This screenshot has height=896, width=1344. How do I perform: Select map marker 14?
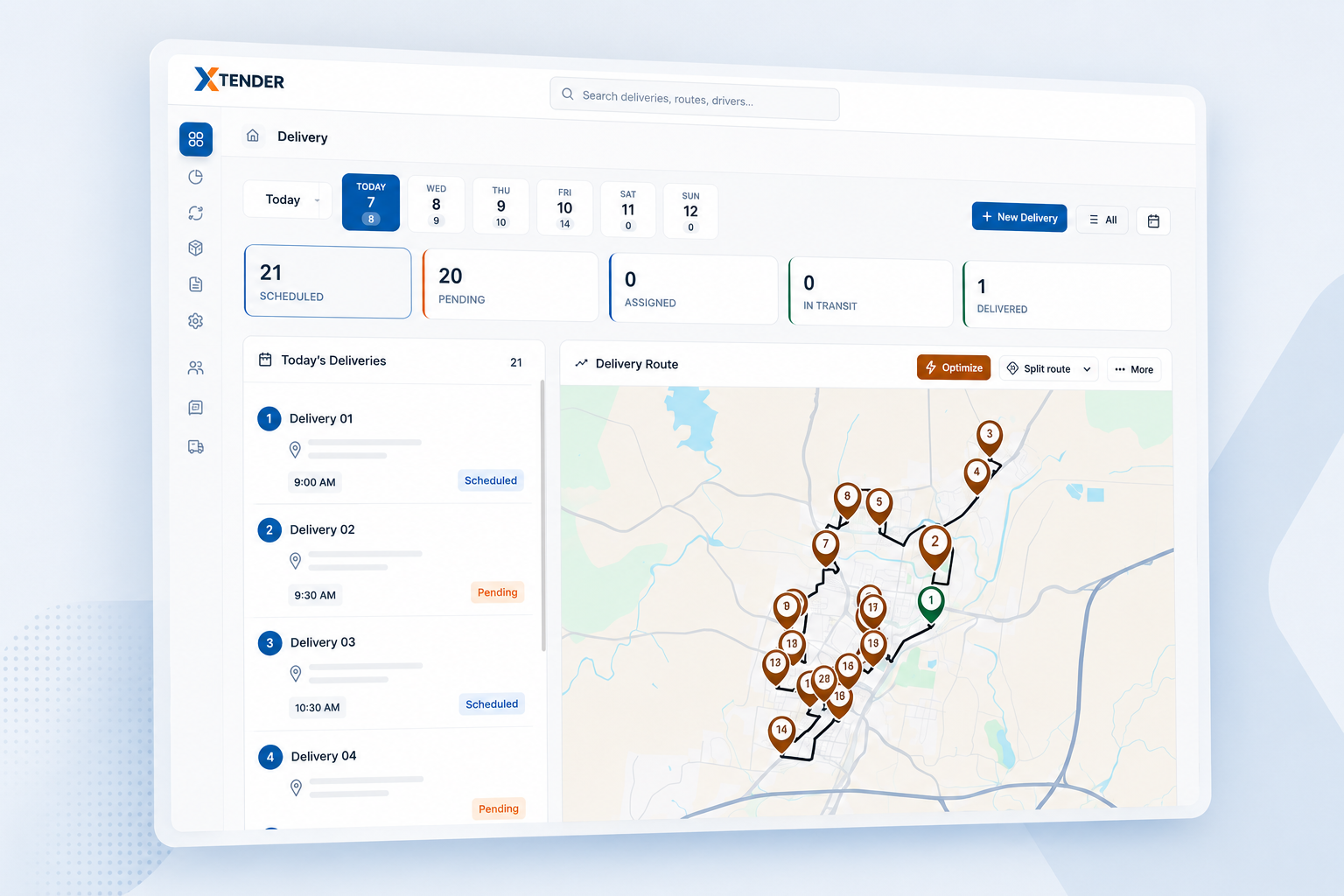click(x=781, y=733)
